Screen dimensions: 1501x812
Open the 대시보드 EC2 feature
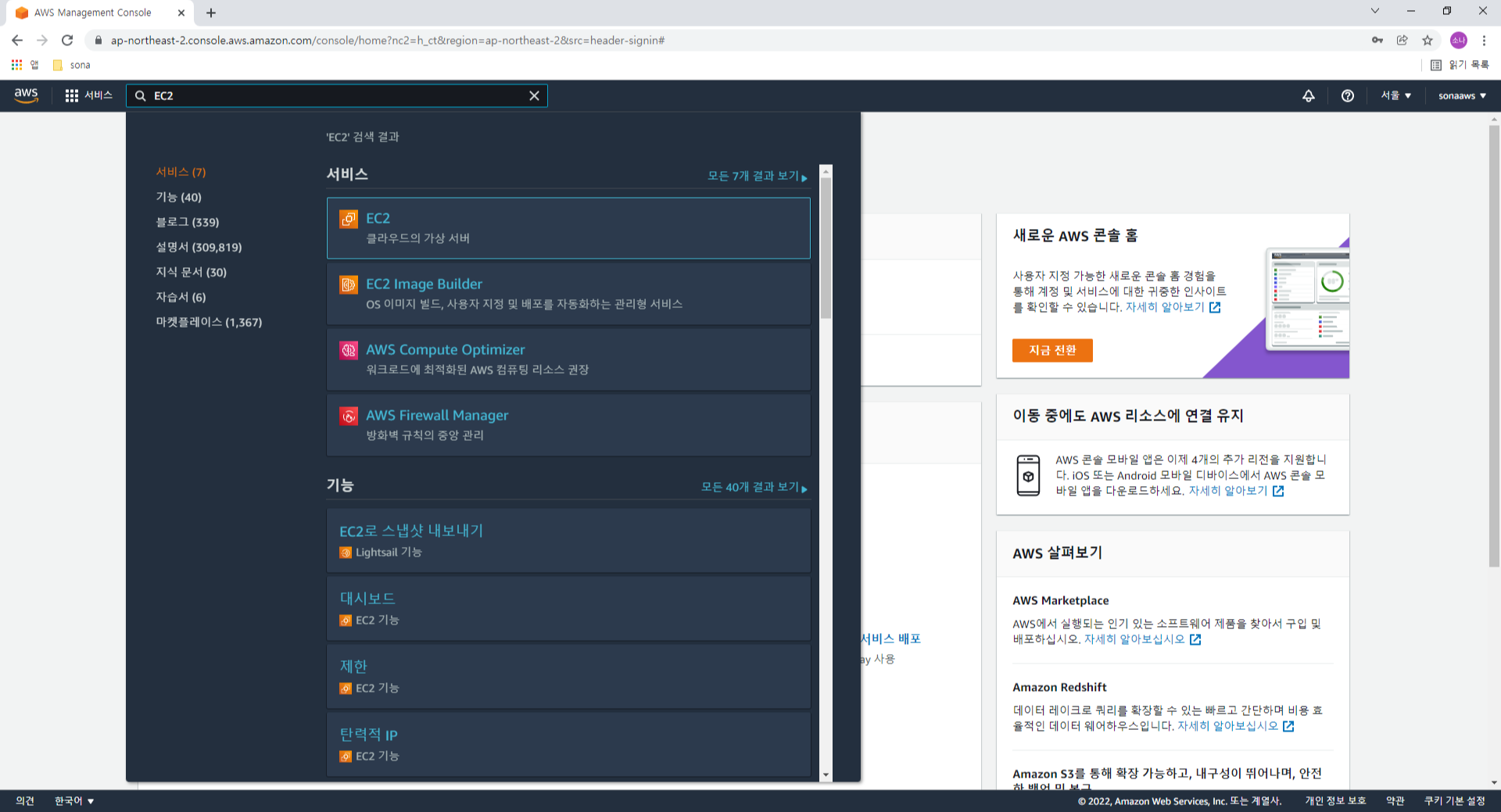[x=568, y=609]
